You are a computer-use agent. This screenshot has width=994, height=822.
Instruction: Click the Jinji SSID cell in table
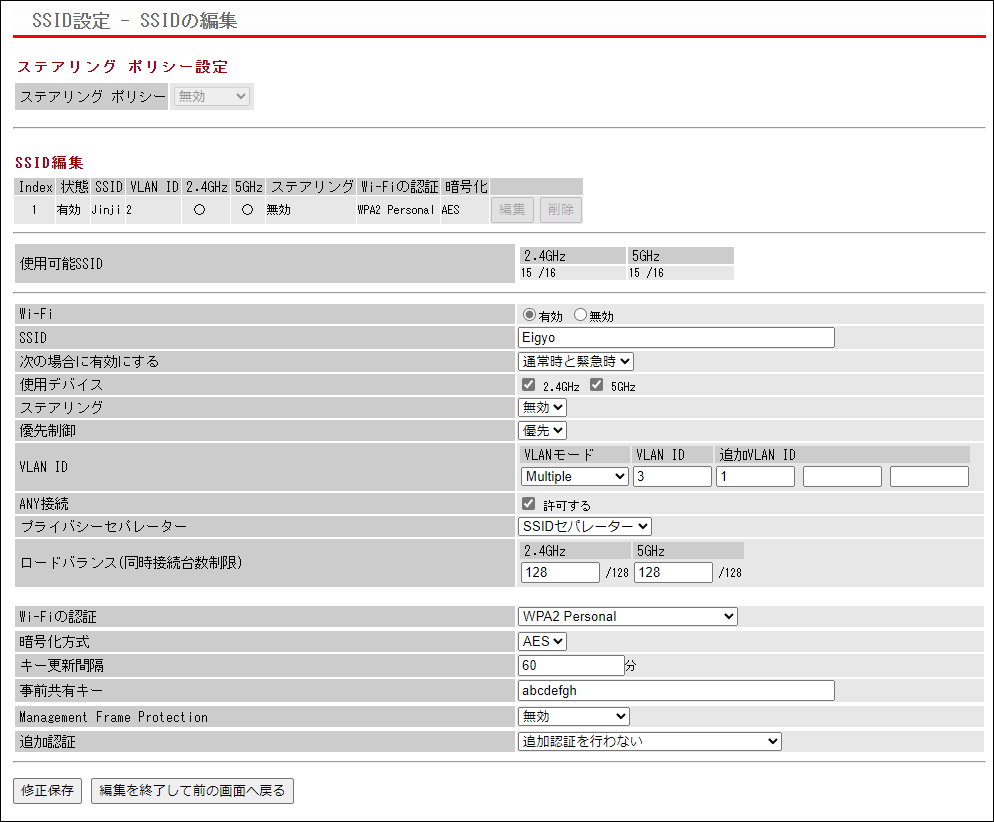[106, 210]
